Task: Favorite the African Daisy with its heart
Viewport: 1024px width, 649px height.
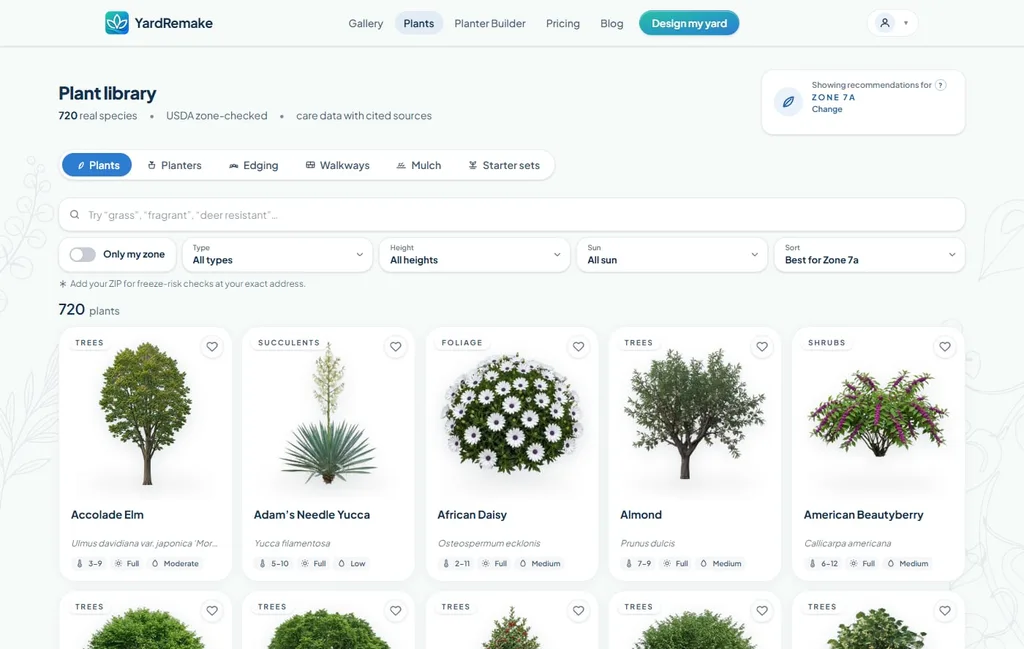Action: click(x=579, y=347)
